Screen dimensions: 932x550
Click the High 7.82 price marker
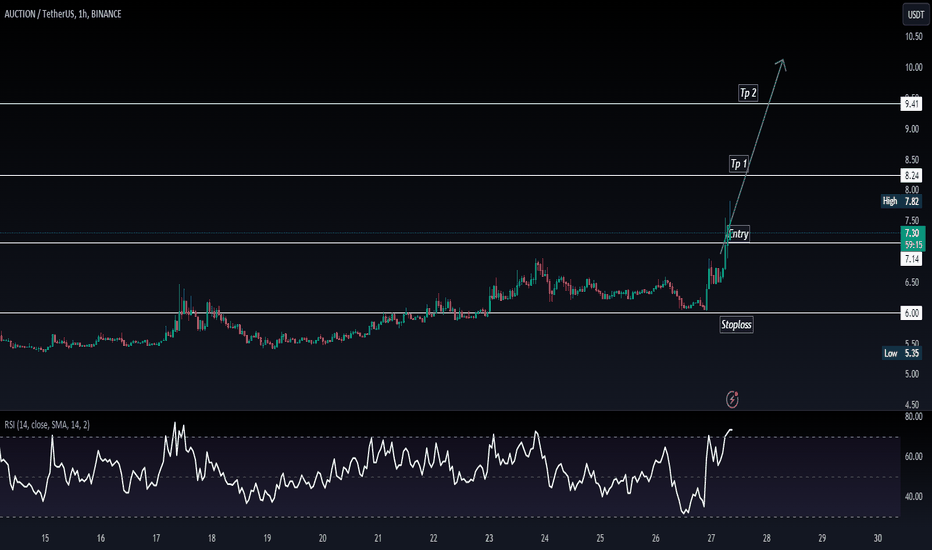tap(901, 201)
